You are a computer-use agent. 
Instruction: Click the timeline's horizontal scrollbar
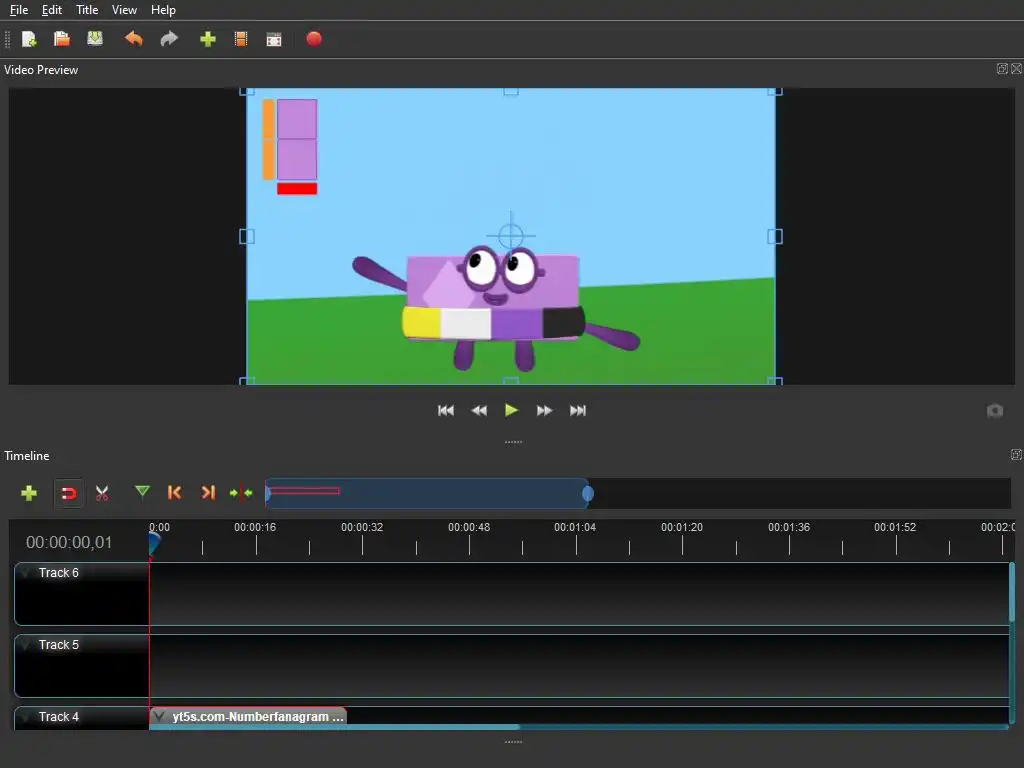tap(334, 727)
